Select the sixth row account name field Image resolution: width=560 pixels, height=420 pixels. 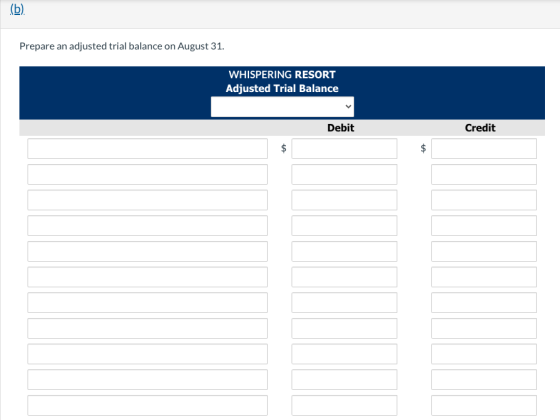click(x=148, y=277)
